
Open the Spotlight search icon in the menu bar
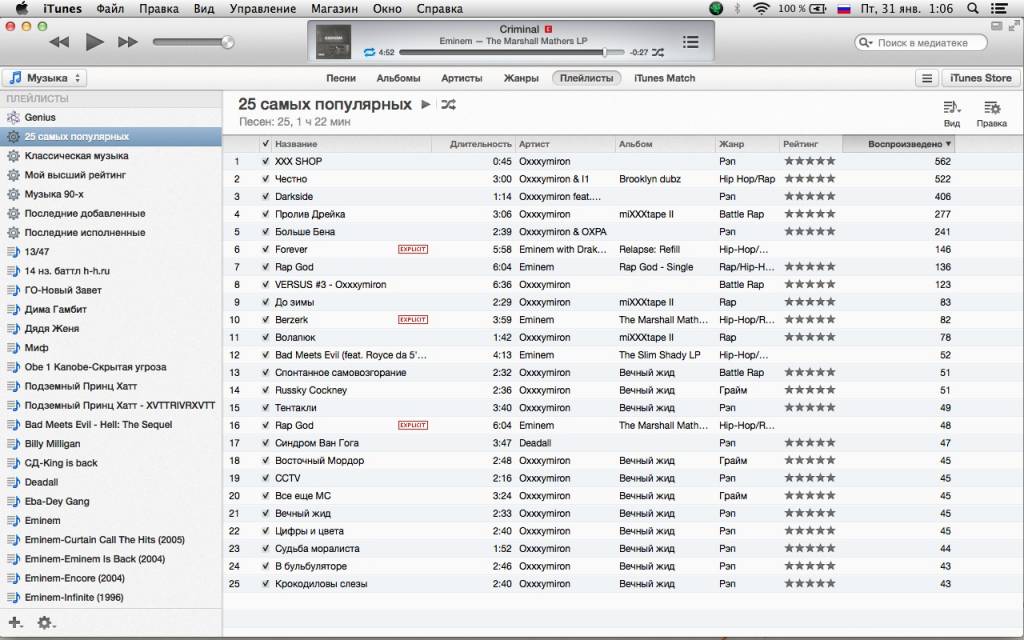[972, 8]
